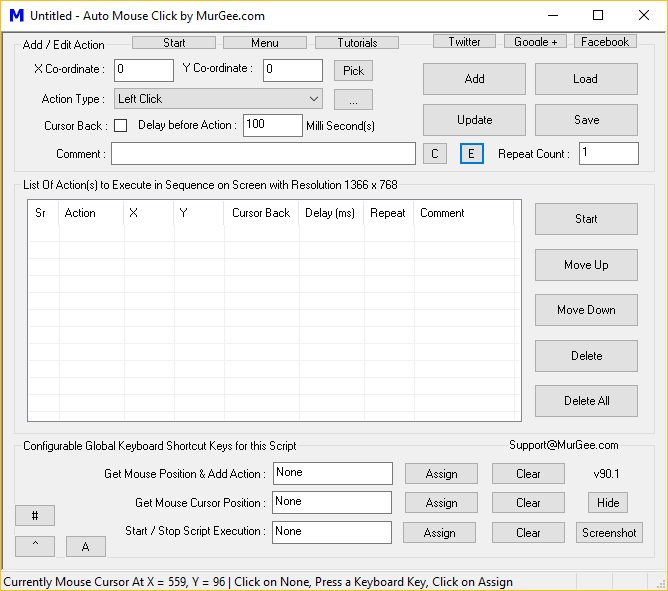The height and width of the screenshot is (591, 668).
Task: Expand the Action Type dropdown
Action: point(218,99)
